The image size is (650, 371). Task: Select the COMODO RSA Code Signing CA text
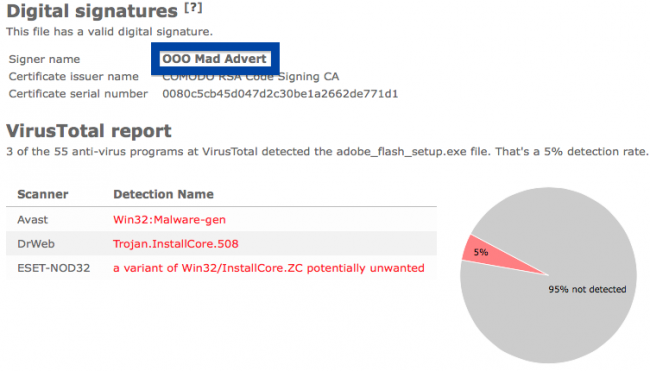pos(250,77)
